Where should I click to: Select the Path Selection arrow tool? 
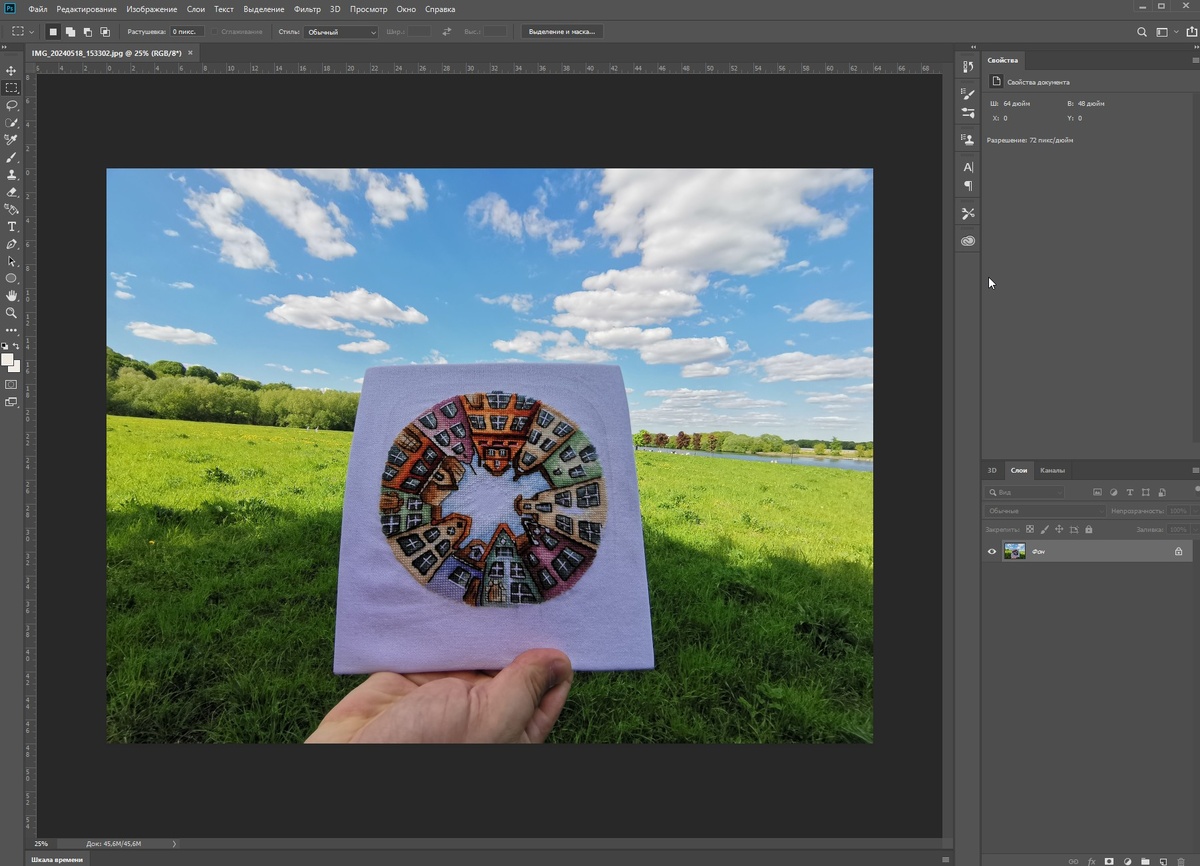click(11, 261)
